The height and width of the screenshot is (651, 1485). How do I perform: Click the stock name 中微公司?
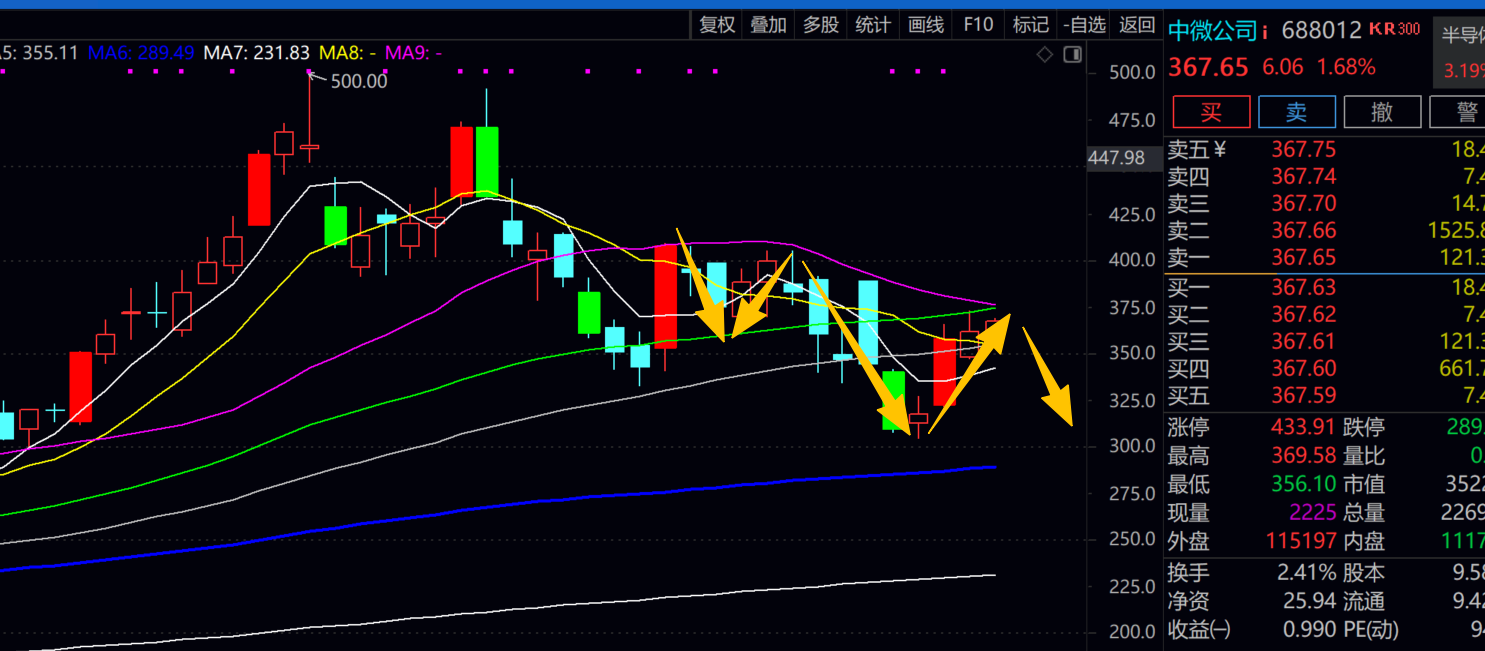click(1212, 31)
